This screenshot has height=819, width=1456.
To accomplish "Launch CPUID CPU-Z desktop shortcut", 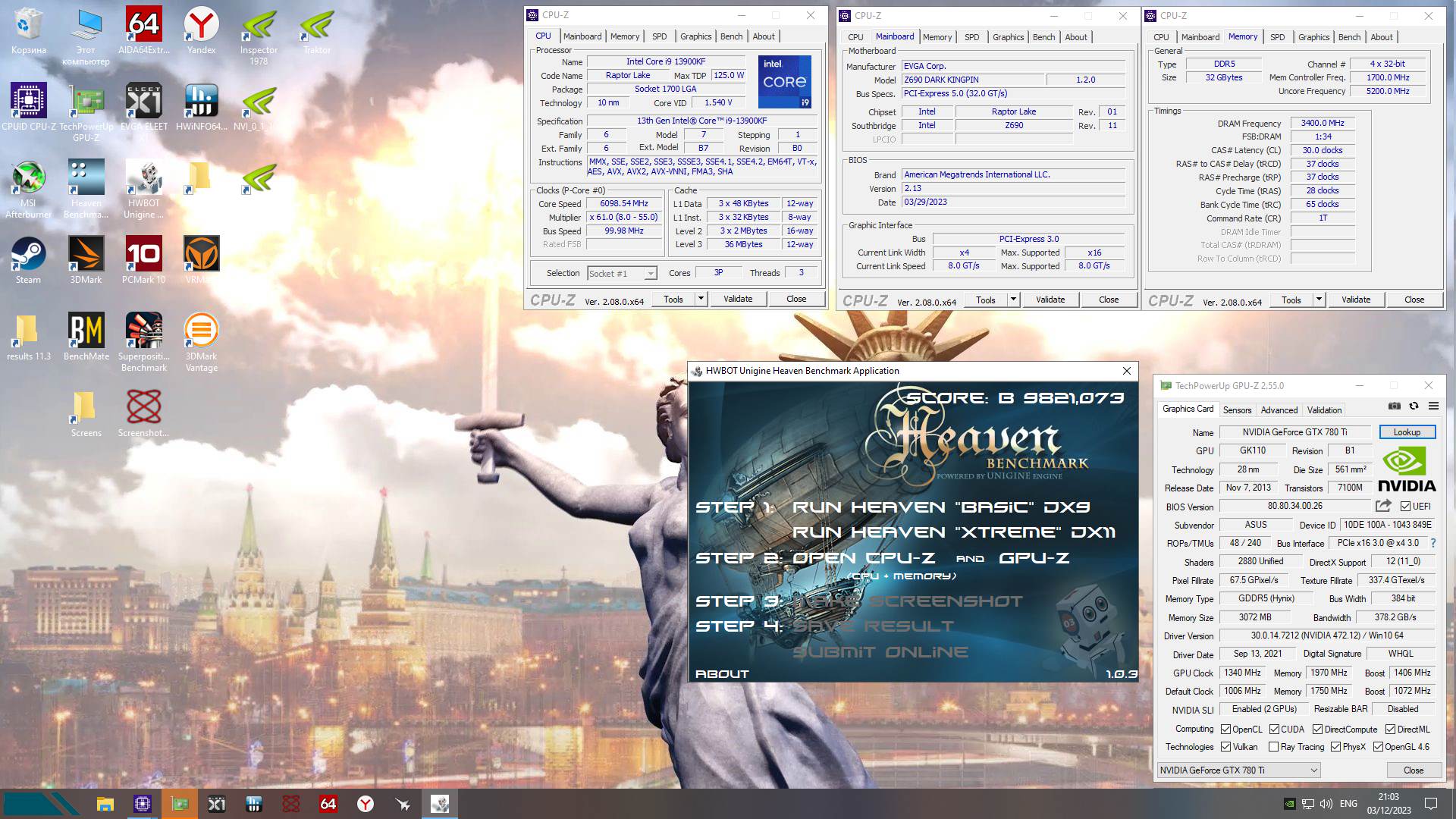I will [29, 106].
